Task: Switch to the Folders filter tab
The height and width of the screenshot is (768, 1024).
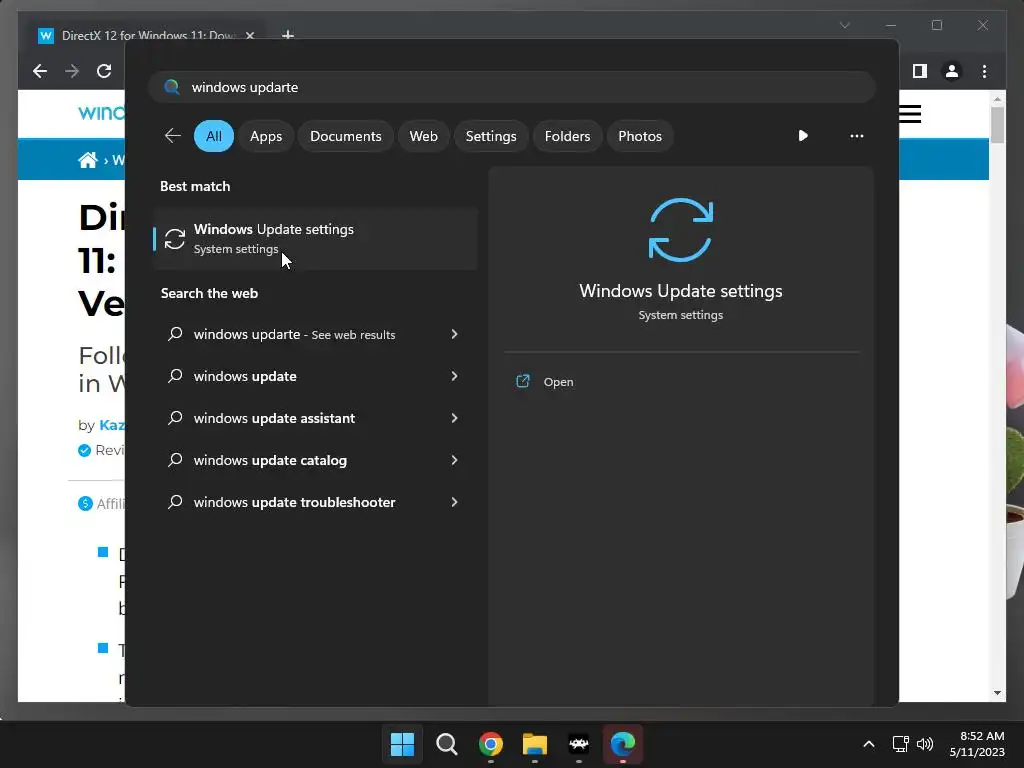Action: point(567,136)
